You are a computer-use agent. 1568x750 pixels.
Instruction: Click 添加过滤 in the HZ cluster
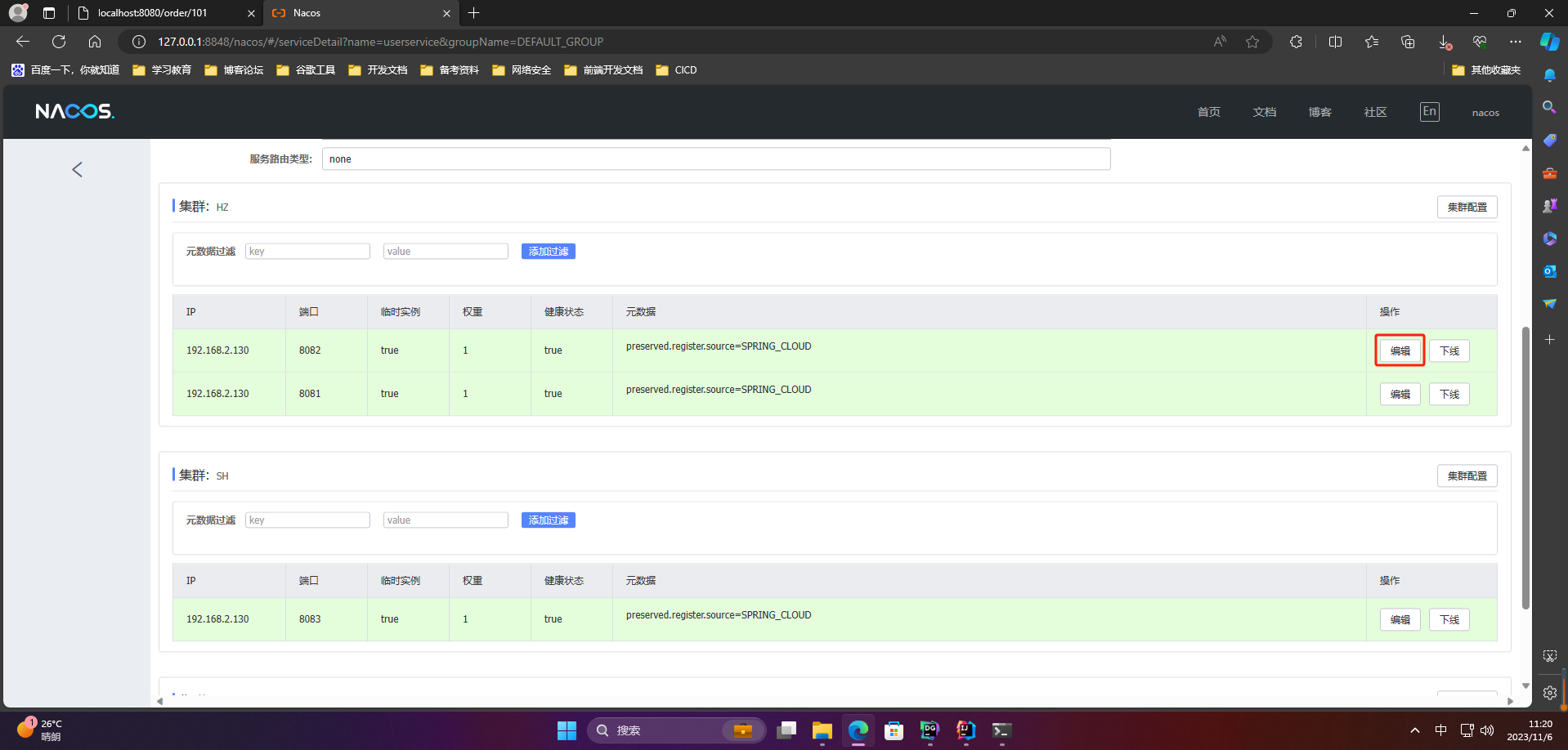548,252
